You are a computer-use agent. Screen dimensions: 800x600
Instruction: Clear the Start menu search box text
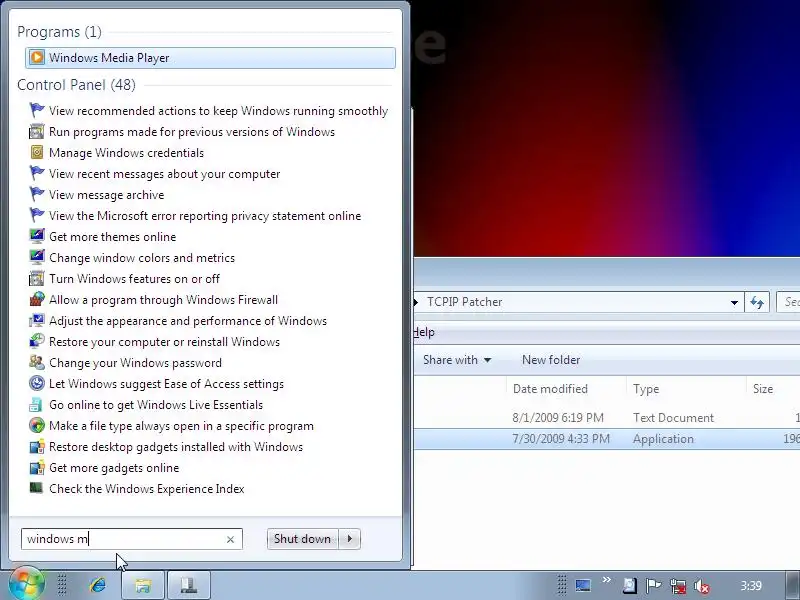[230, 539]
